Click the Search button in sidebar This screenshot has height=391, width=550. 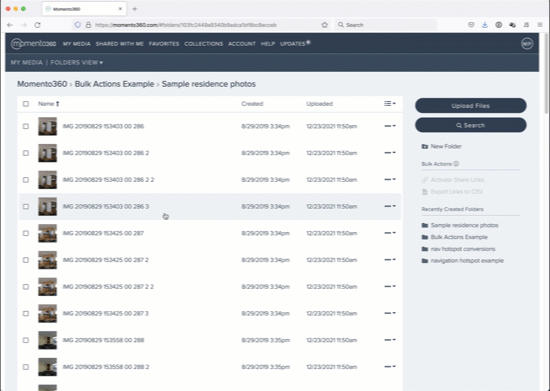point(471,125)
